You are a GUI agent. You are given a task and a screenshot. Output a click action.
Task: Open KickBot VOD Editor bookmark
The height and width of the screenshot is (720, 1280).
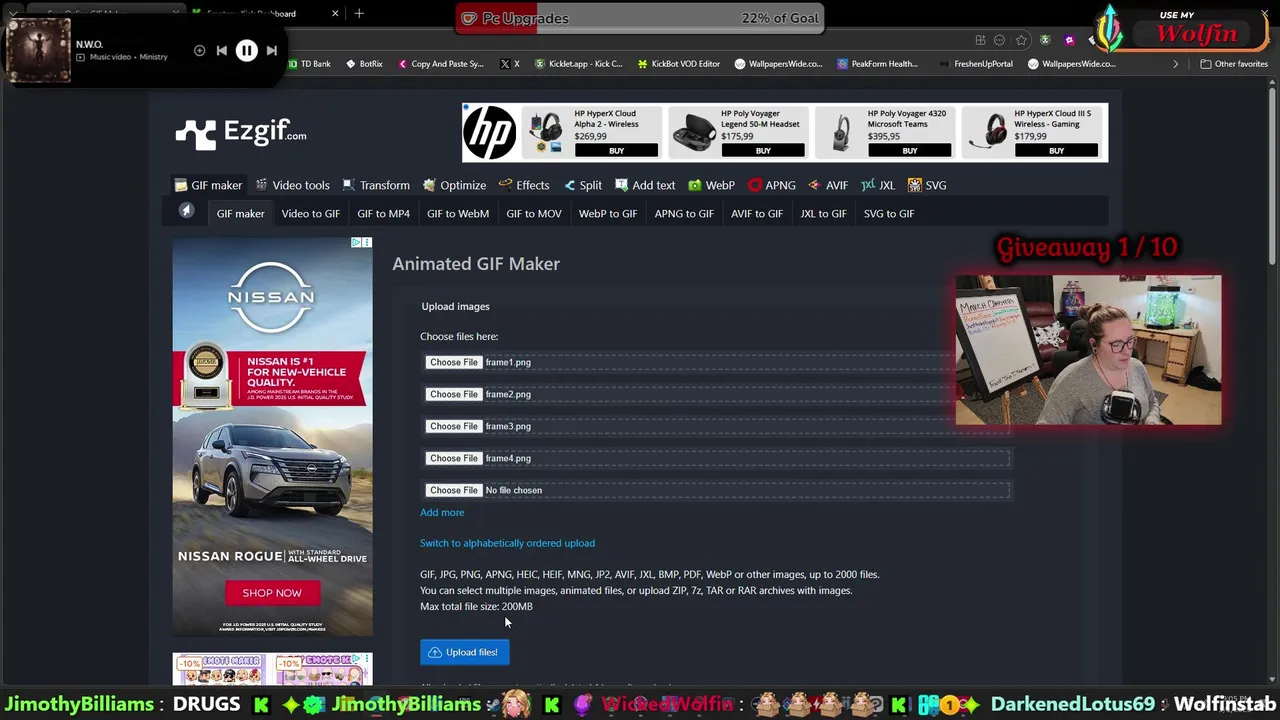tap(677, 64)
